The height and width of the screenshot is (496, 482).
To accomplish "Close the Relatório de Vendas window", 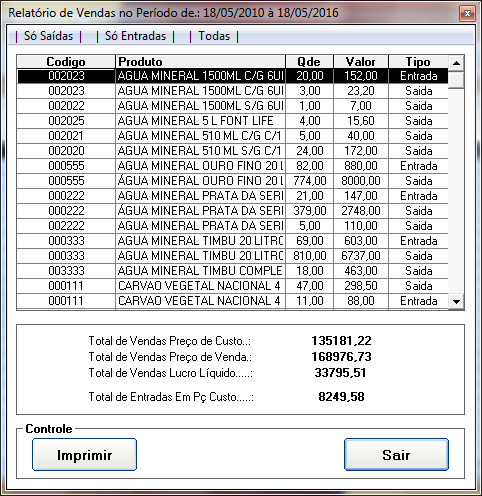I will 467,14.
